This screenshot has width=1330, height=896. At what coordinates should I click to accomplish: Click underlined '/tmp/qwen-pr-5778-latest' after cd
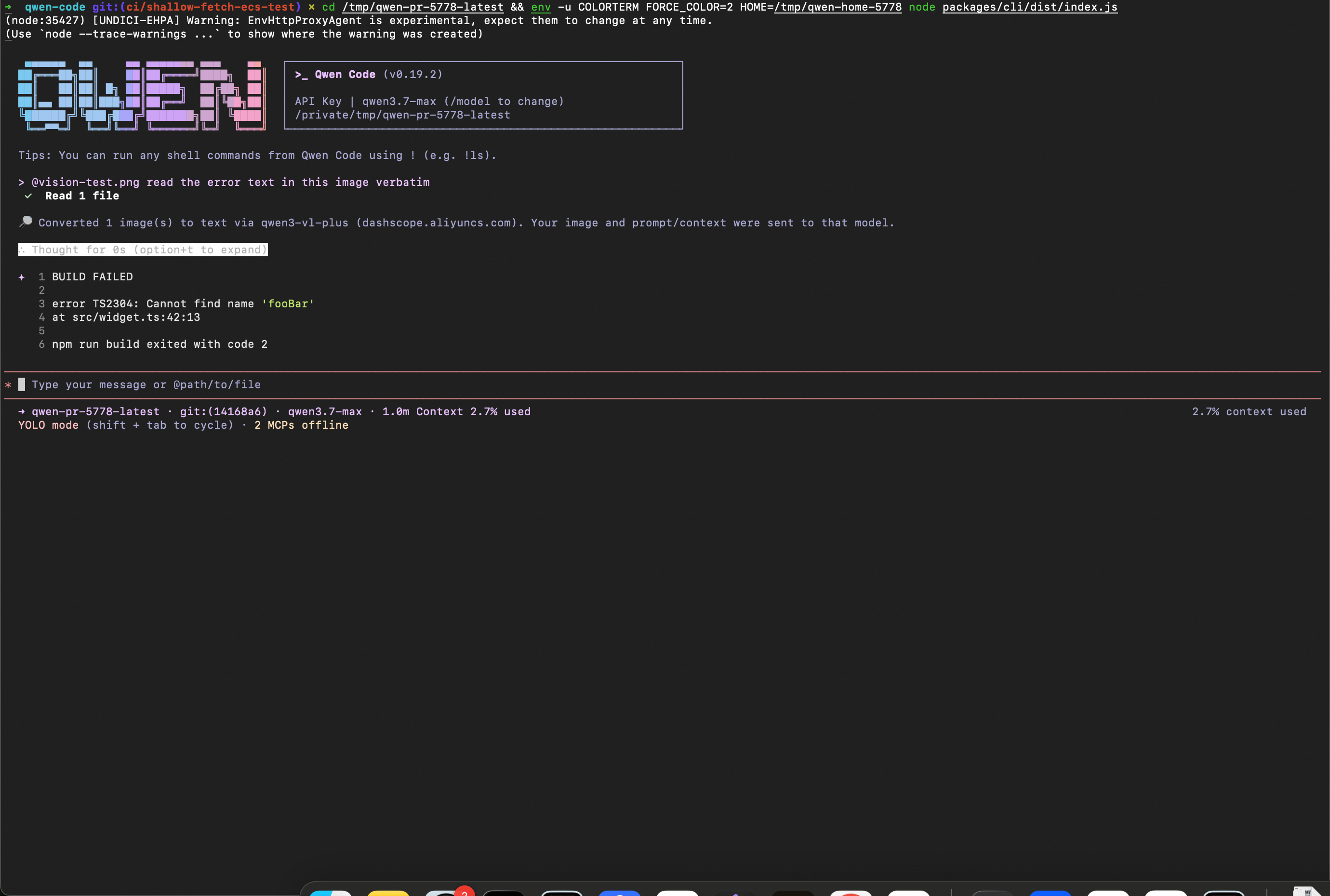423,7
